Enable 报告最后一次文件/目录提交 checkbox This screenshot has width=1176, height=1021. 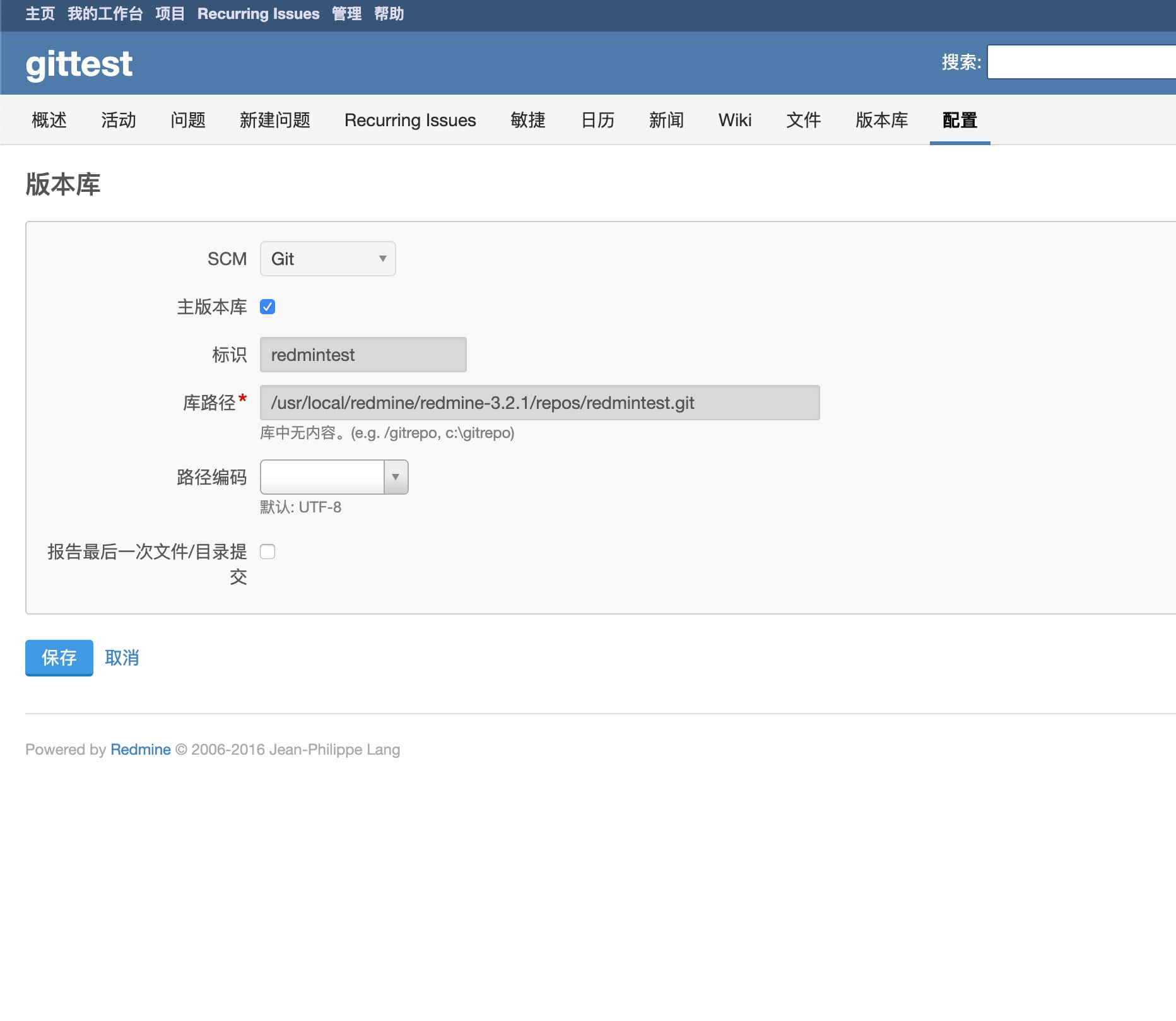268,552
